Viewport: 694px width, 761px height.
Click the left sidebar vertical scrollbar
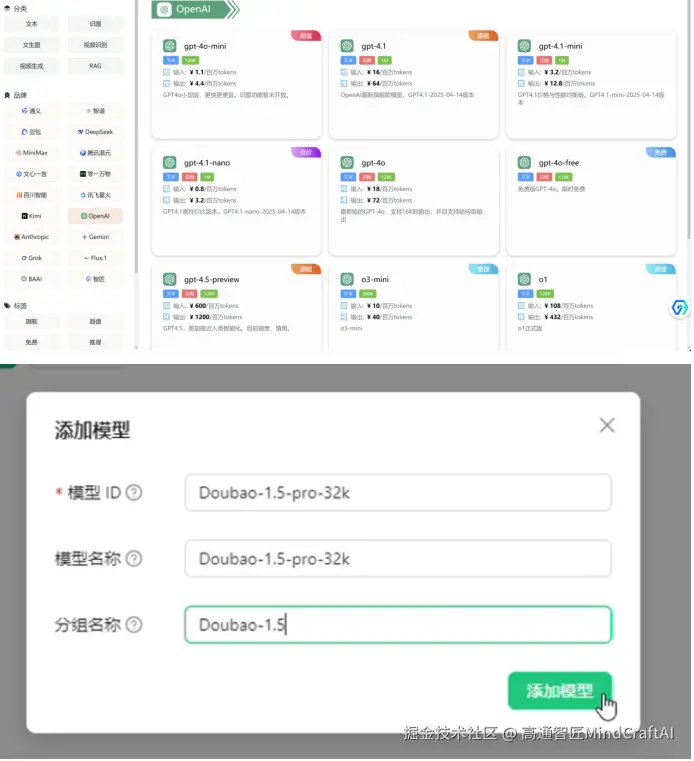[x=136, y=136]
